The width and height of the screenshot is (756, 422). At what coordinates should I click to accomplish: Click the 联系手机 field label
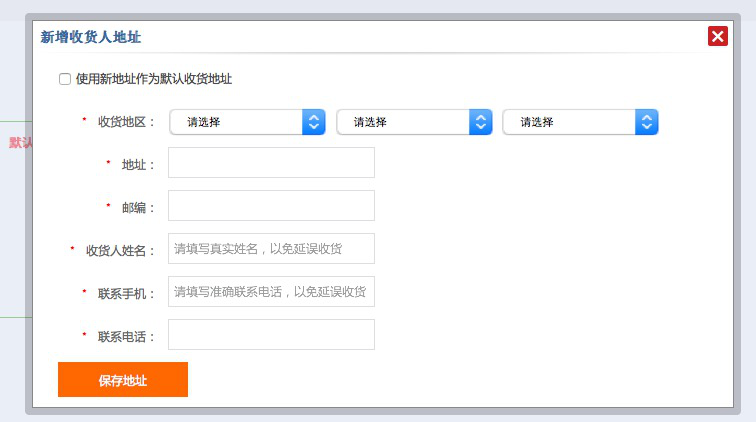point(127,293)
